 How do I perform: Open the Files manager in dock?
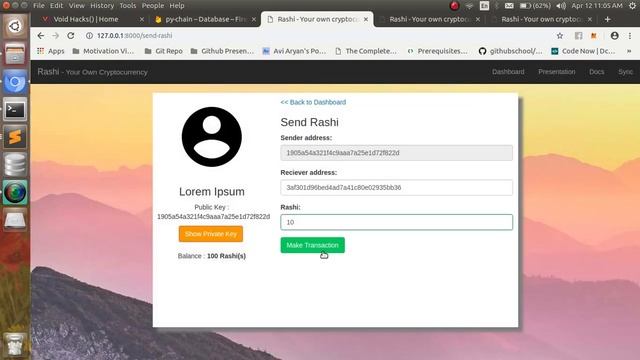[15, 54]
